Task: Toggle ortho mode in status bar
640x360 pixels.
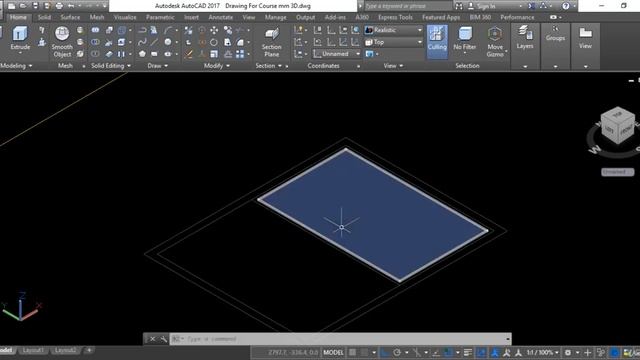Action: tap(384, 352)
